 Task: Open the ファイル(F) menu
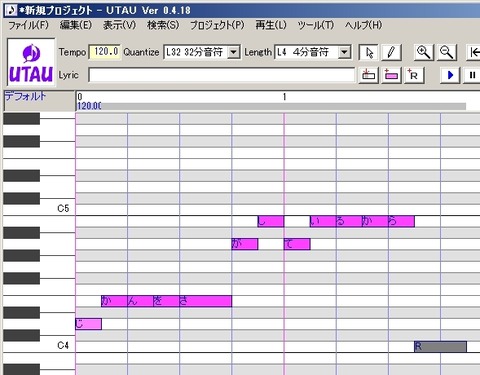pos(28,25)
